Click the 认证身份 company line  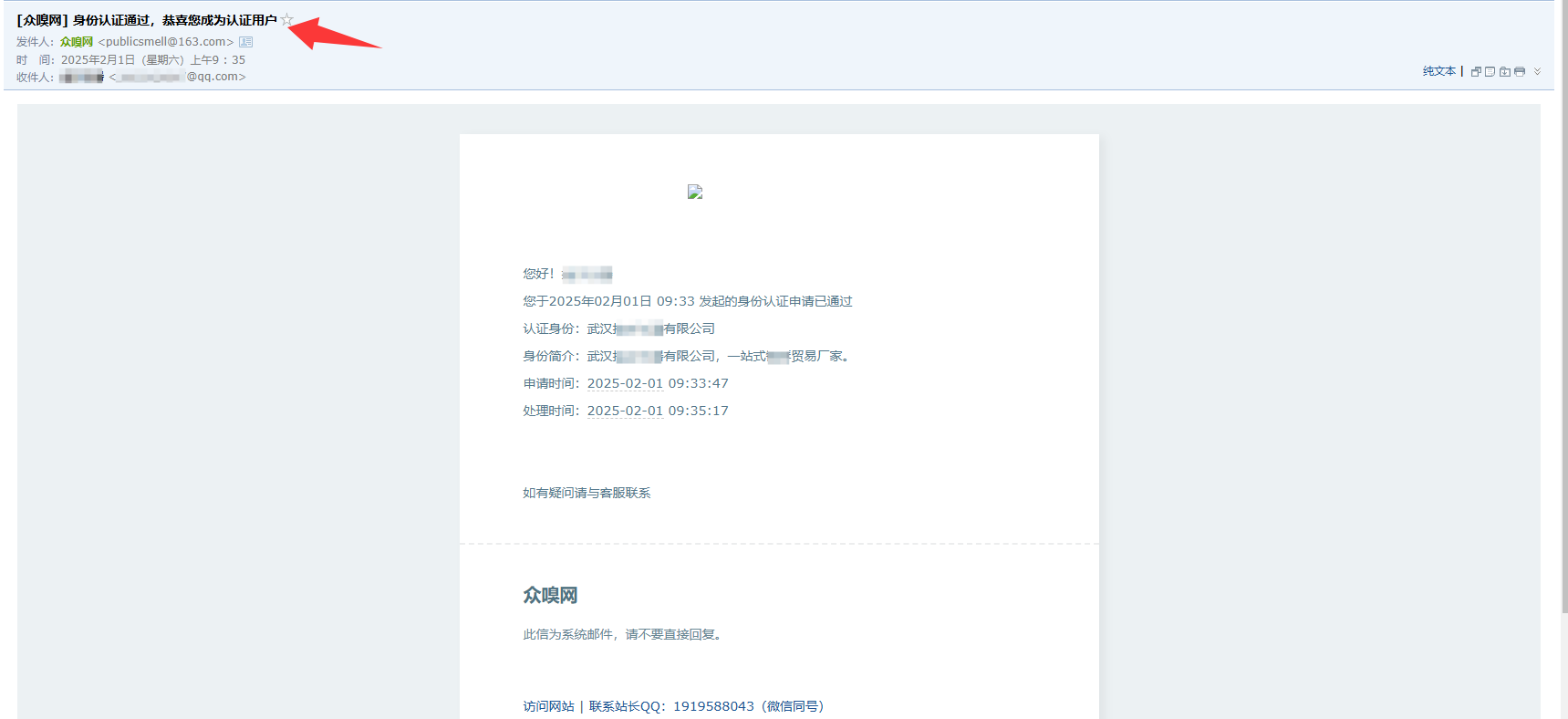[618, 329]
